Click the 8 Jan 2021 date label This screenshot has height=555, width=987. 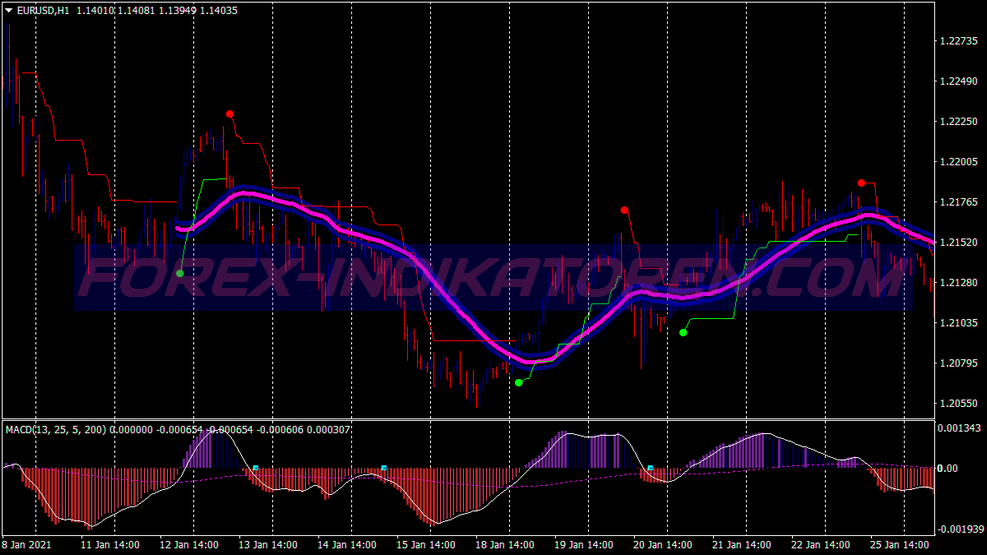pyautogui.click(x=26, y=545)
